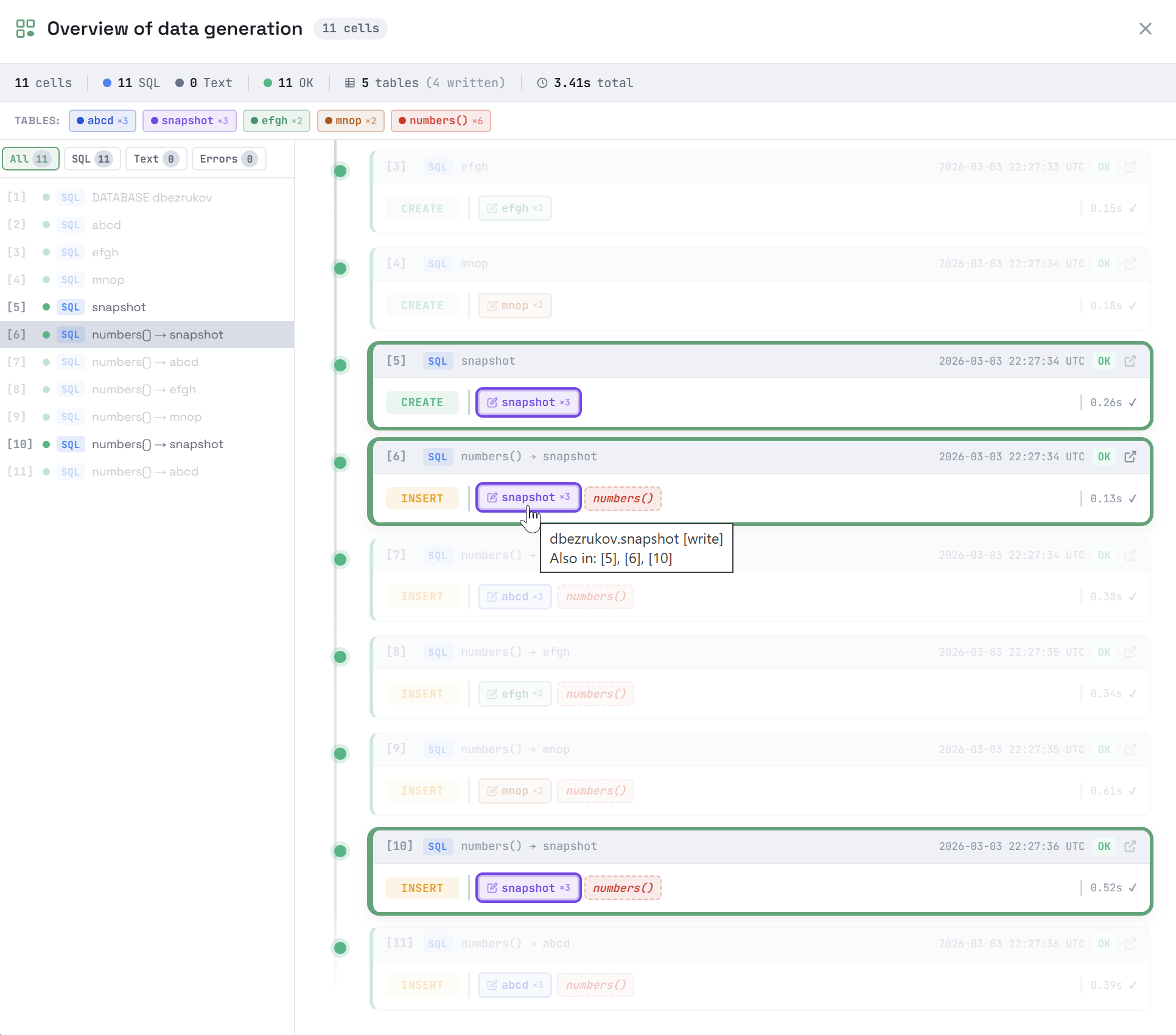Select cell [6] numbers() → snapshot in list
The height and width of the screenshot is (1035, 1176).
147,334
